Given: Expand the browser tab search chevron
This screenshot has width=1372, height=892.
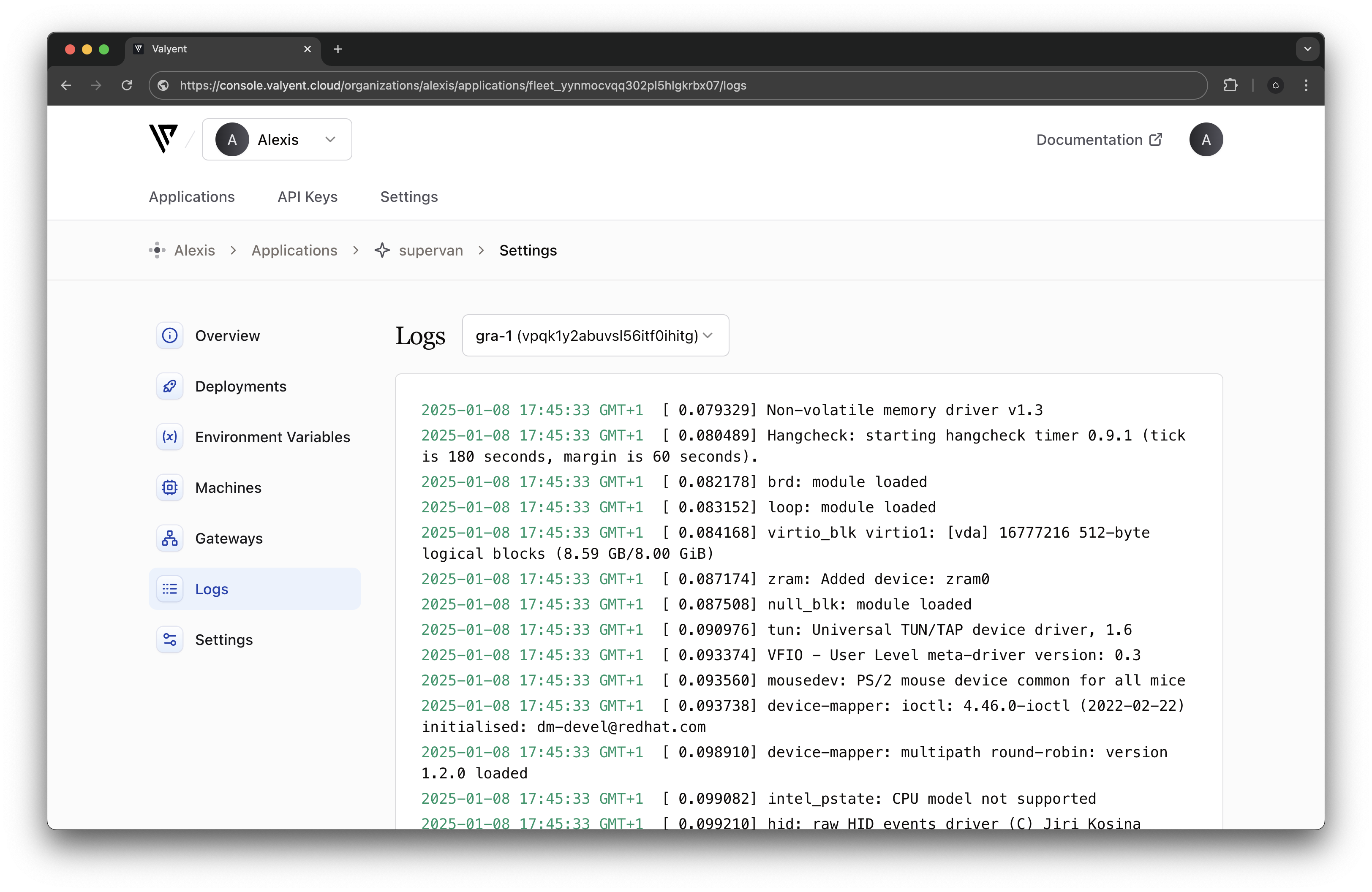Looking at the screenshot, I should [1307, 49].
